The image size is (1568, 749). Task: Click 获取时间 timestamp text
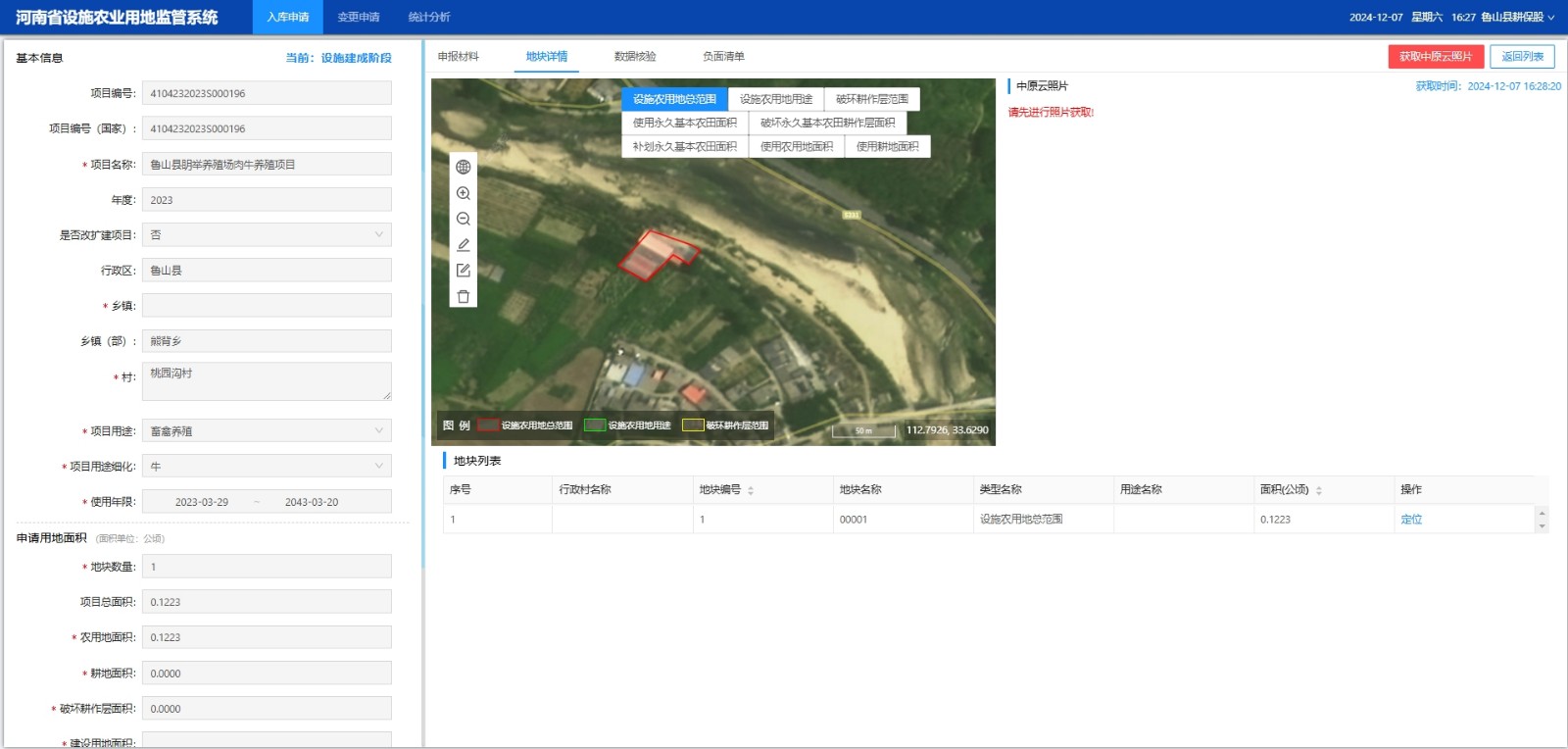[x=1488, y=86]
